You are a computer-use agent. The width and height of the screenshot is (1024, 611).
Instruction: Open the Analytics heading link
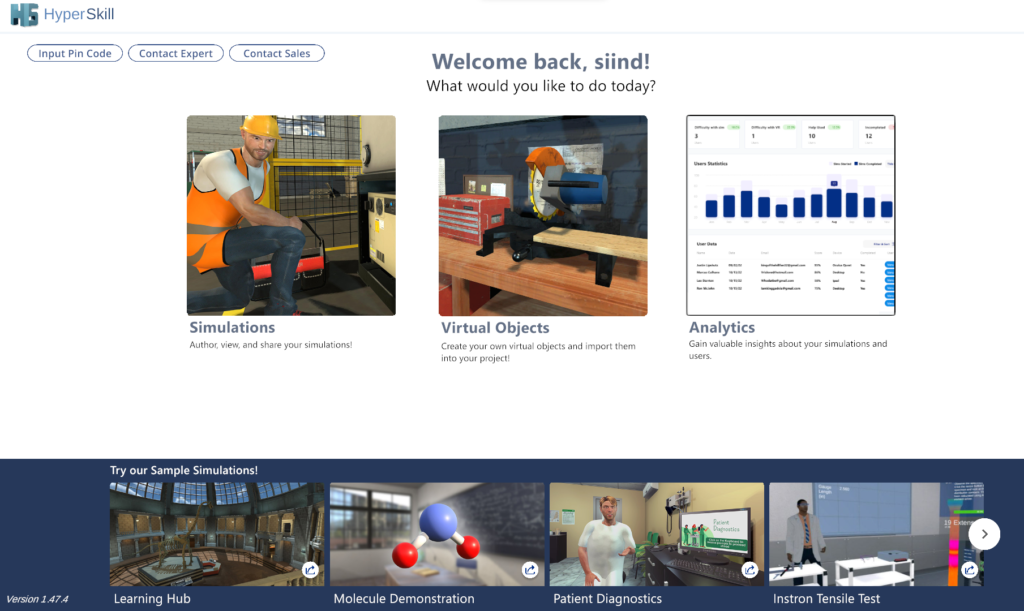[x=722, y=327]
